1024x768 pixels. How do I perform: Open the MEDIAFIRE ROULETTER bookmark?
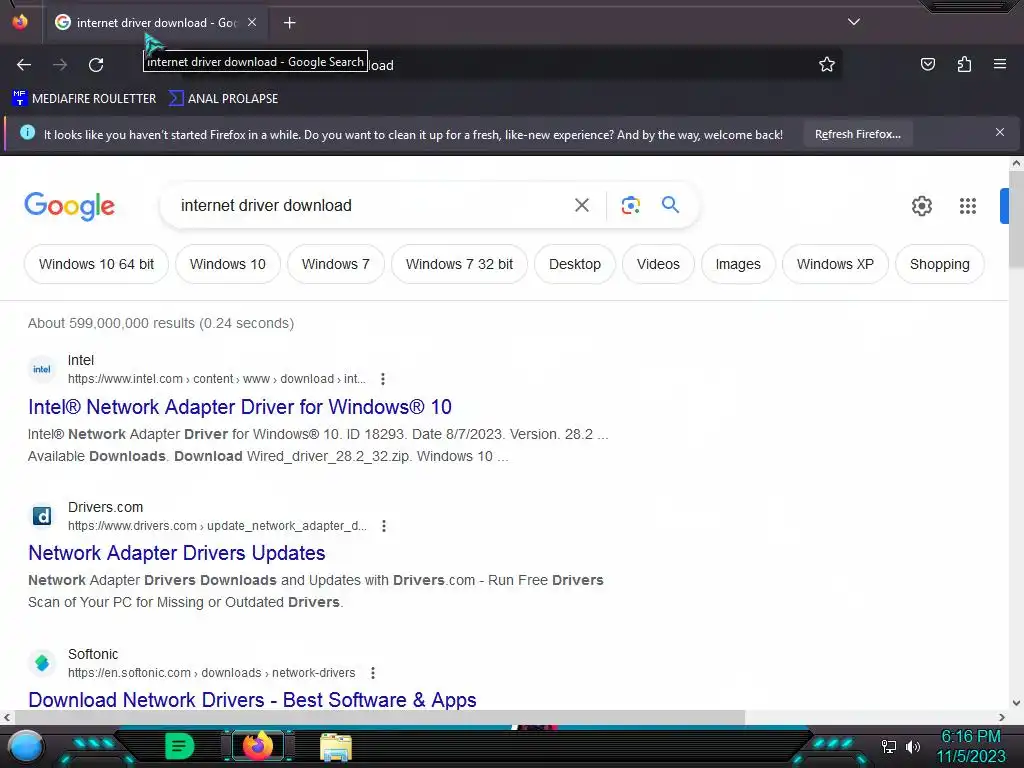[x=84, y=99]
